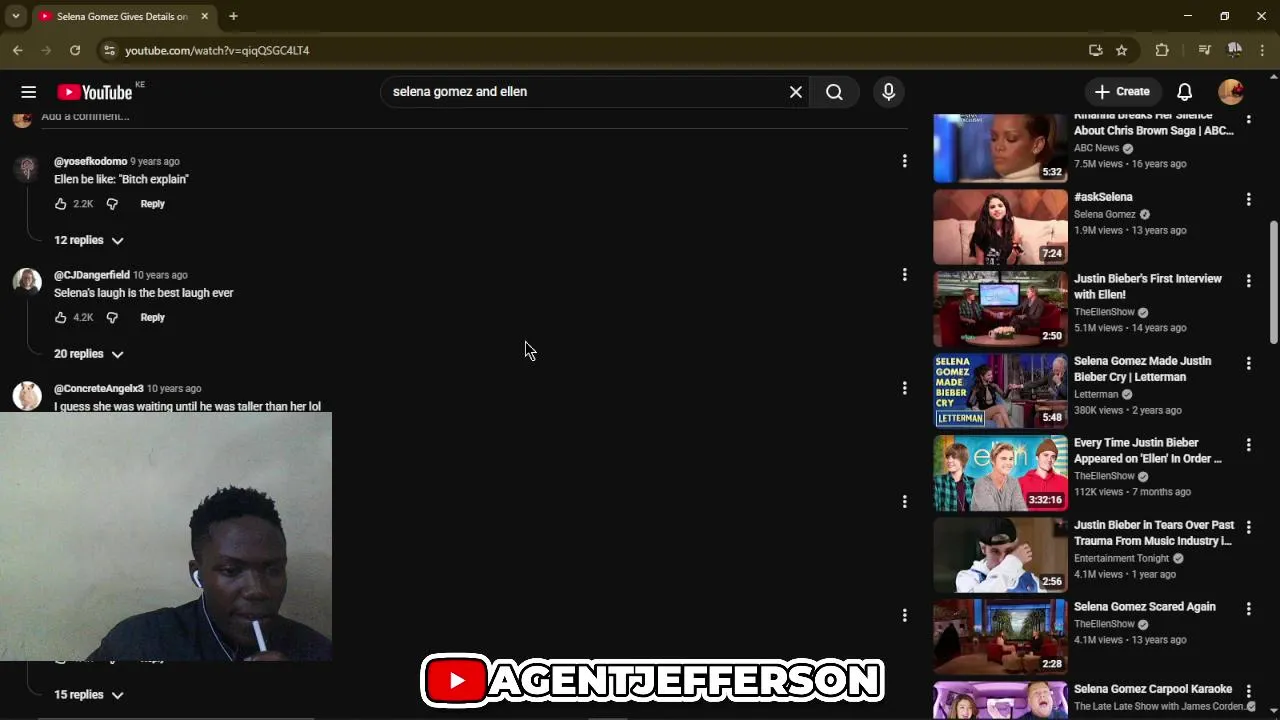Bookmark this page with star
The height and width of the screenshot is (720, 1280).
1122,50
